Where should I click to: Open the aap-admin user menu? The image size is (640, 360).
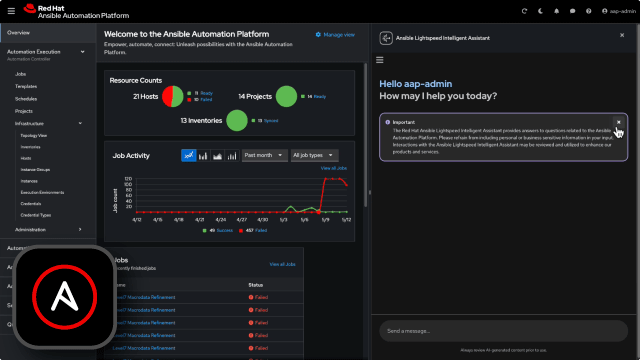619,11
